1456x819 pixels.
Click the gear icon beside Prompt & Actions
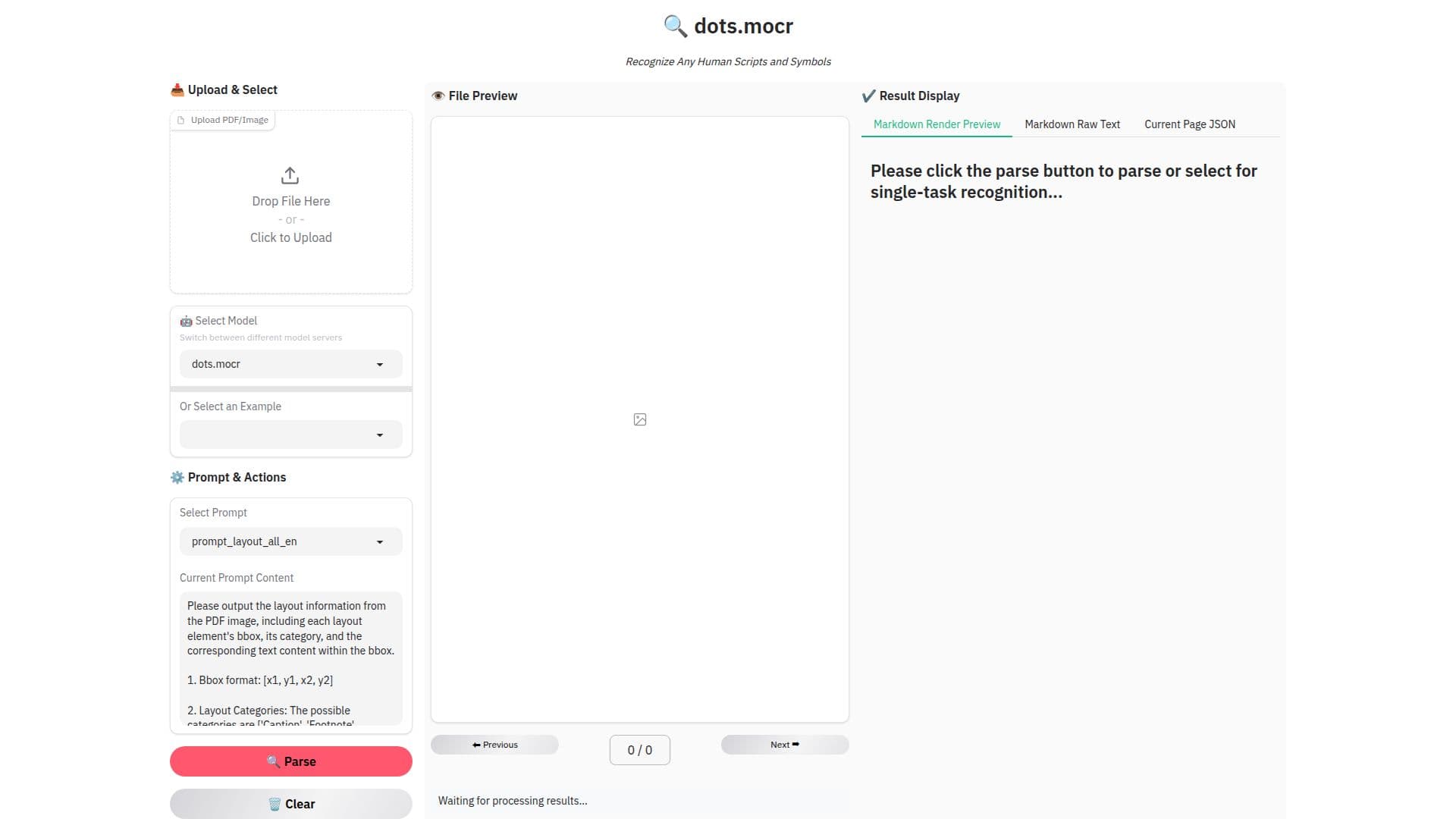point(177,477)
